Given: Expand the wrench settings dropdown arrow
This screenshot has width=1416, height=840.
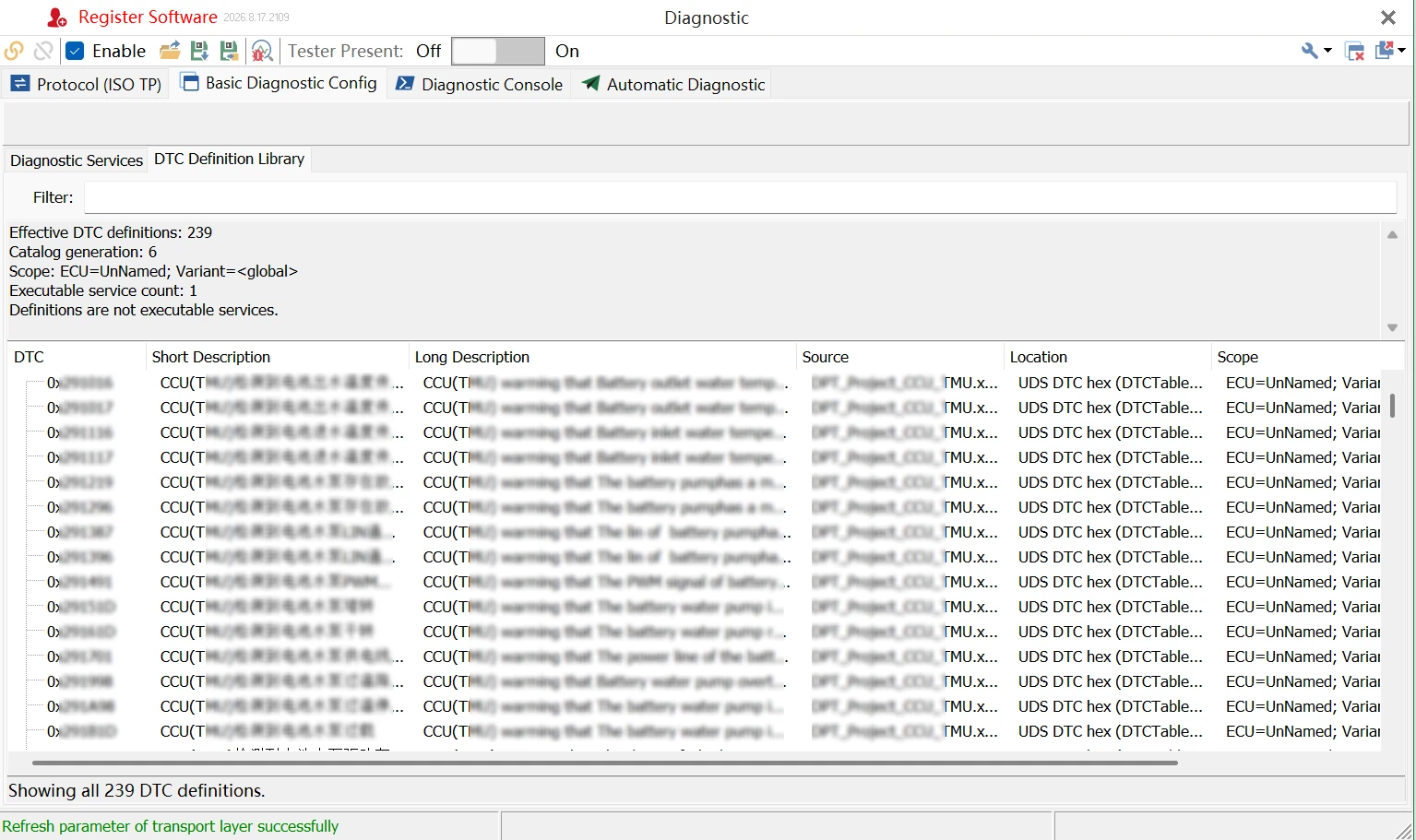Looking at the screenshot, I should (x=1327, y=51).
